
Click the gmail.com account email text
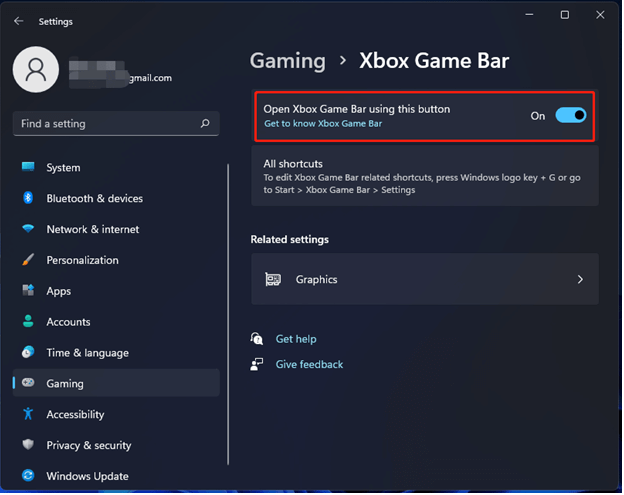point(150,78)
